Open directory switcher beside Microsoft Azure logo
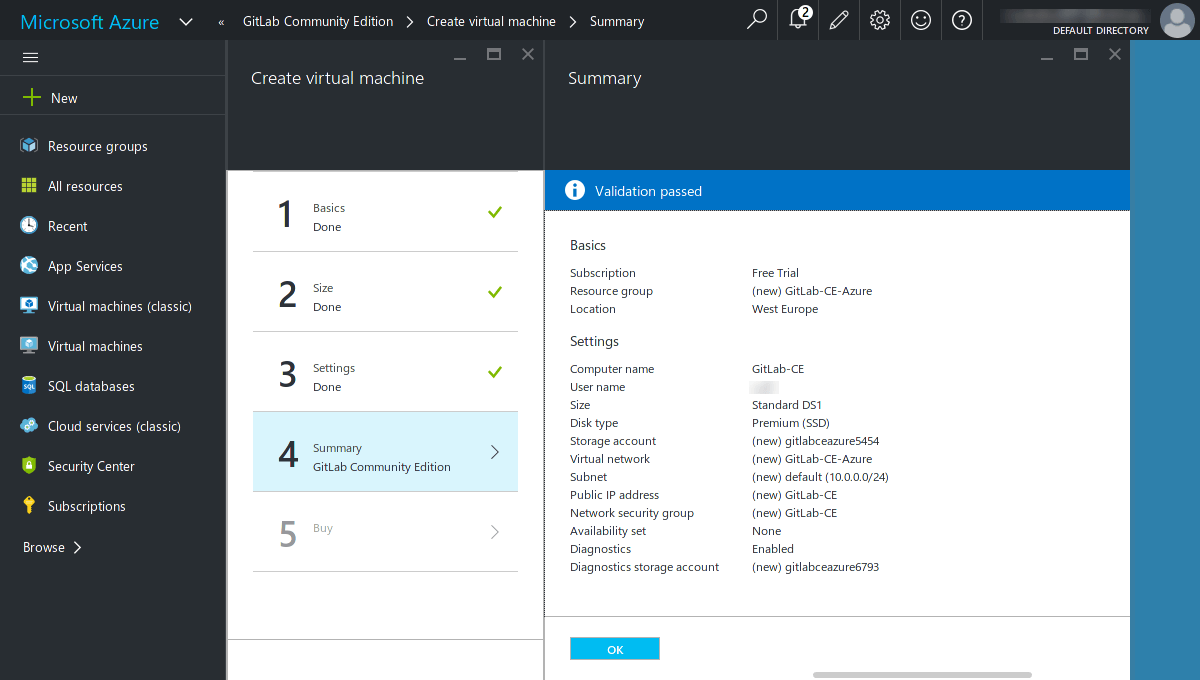 tap(186, 20)
